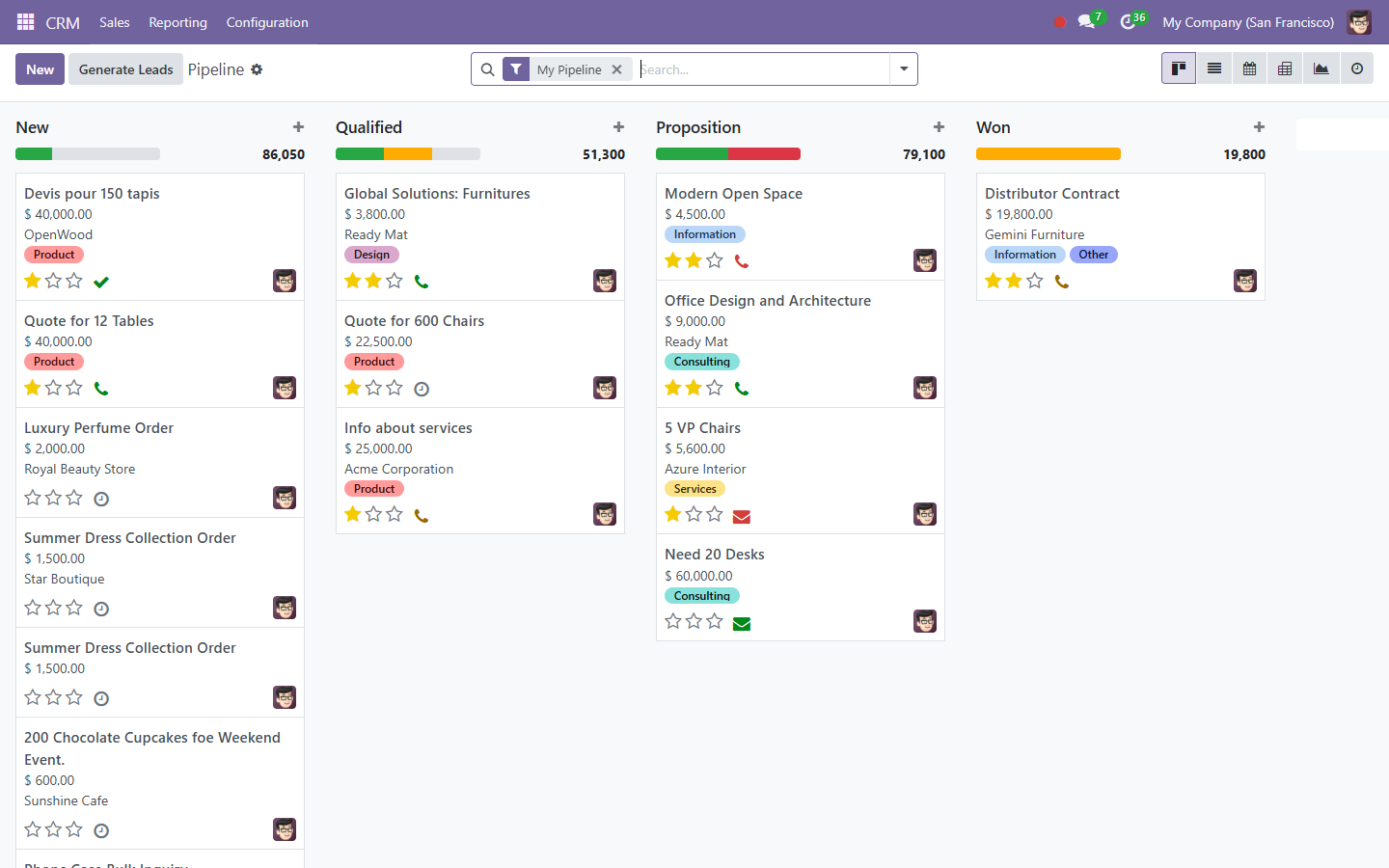Expand the search options dropdown arrow

(x=904, y=69)
